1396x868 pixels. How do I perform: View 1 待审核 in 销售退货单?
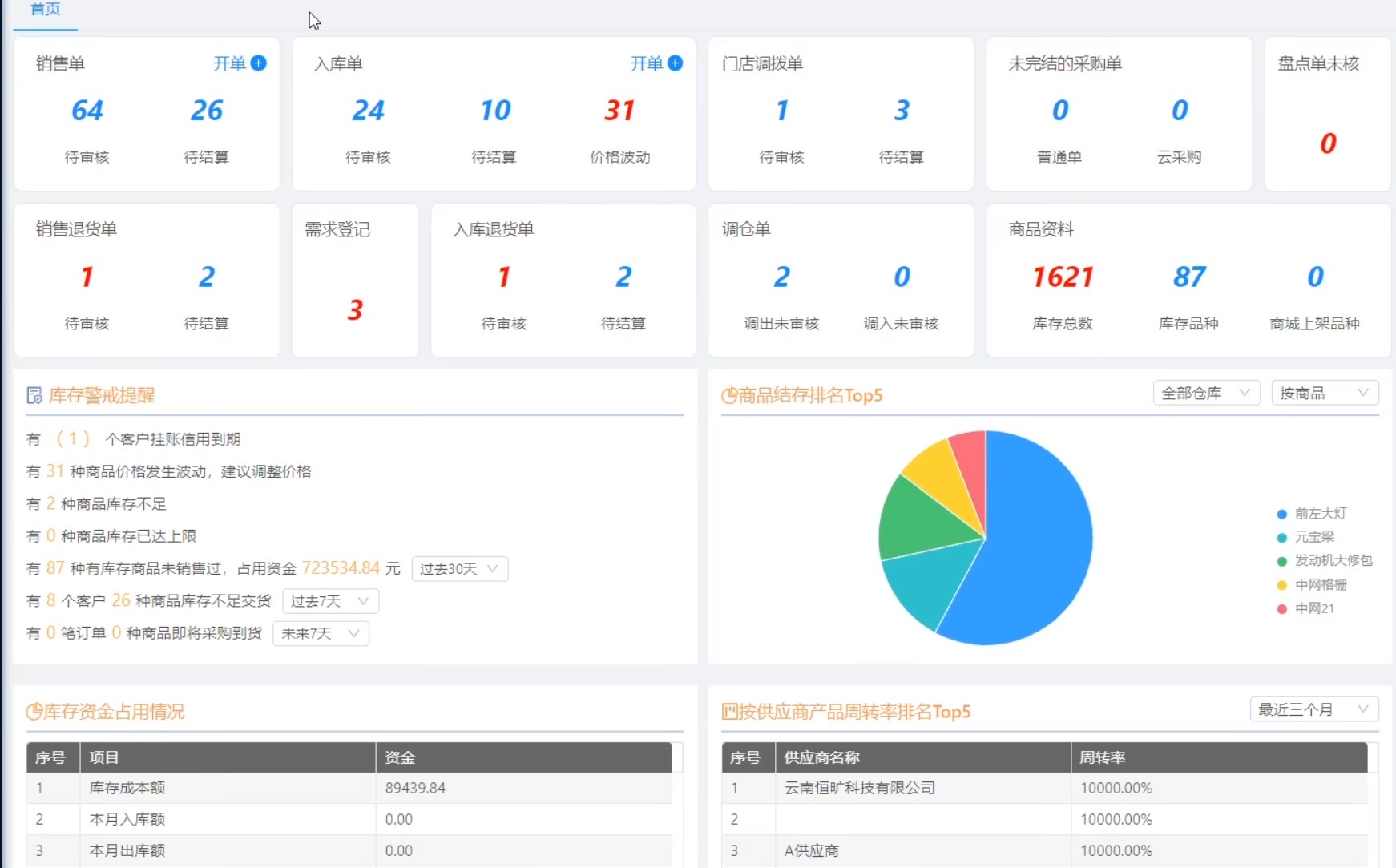pyautogui.click(x=87, y=277)
